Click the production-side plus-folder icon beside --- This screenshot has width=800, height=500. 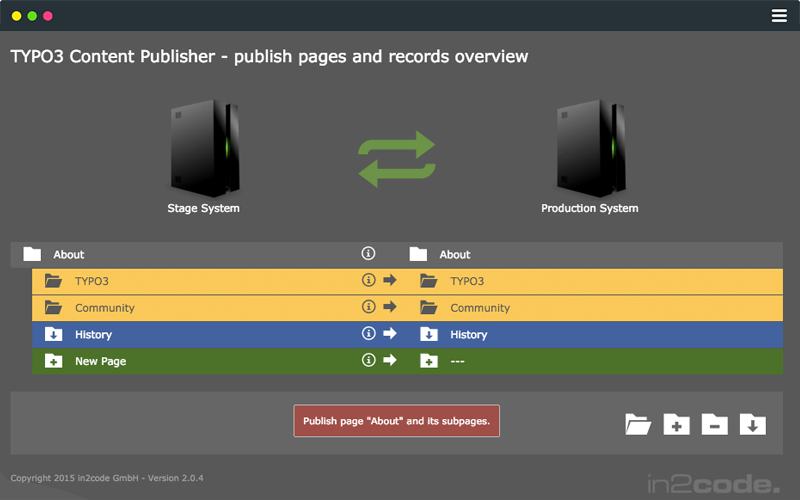click(x=429, y=361)
